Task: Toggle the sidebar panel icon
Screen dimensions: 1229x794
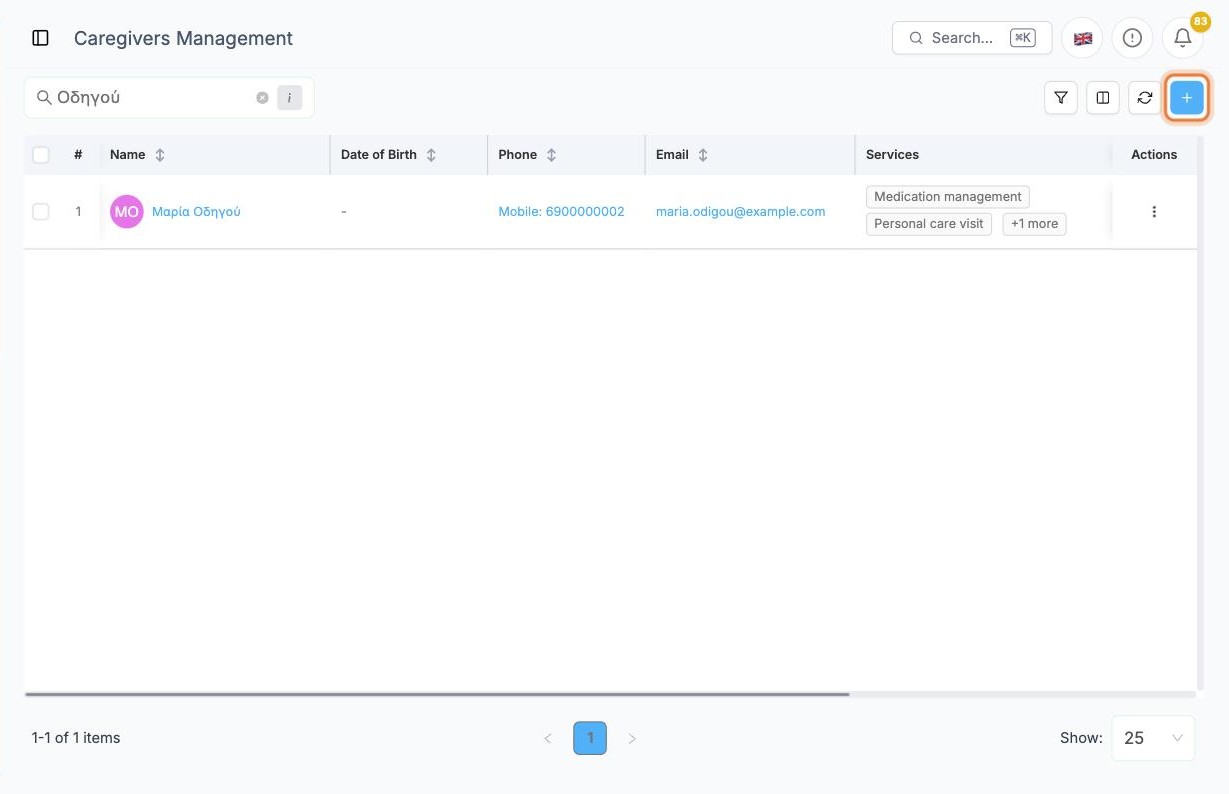Action: pyautogui.click(x=41, y=38)
